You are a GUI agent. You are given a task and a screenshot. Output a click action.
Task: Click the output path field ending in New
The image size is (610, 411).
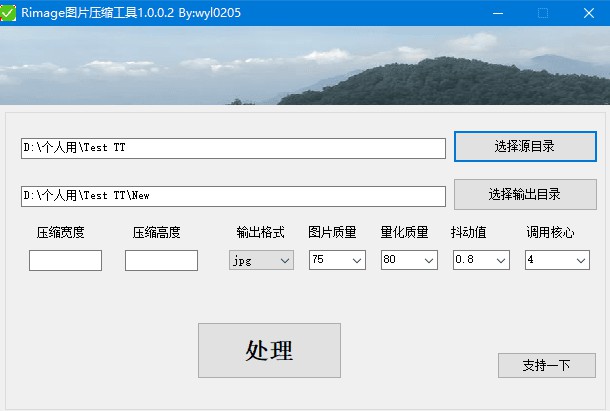pos(232,195)
